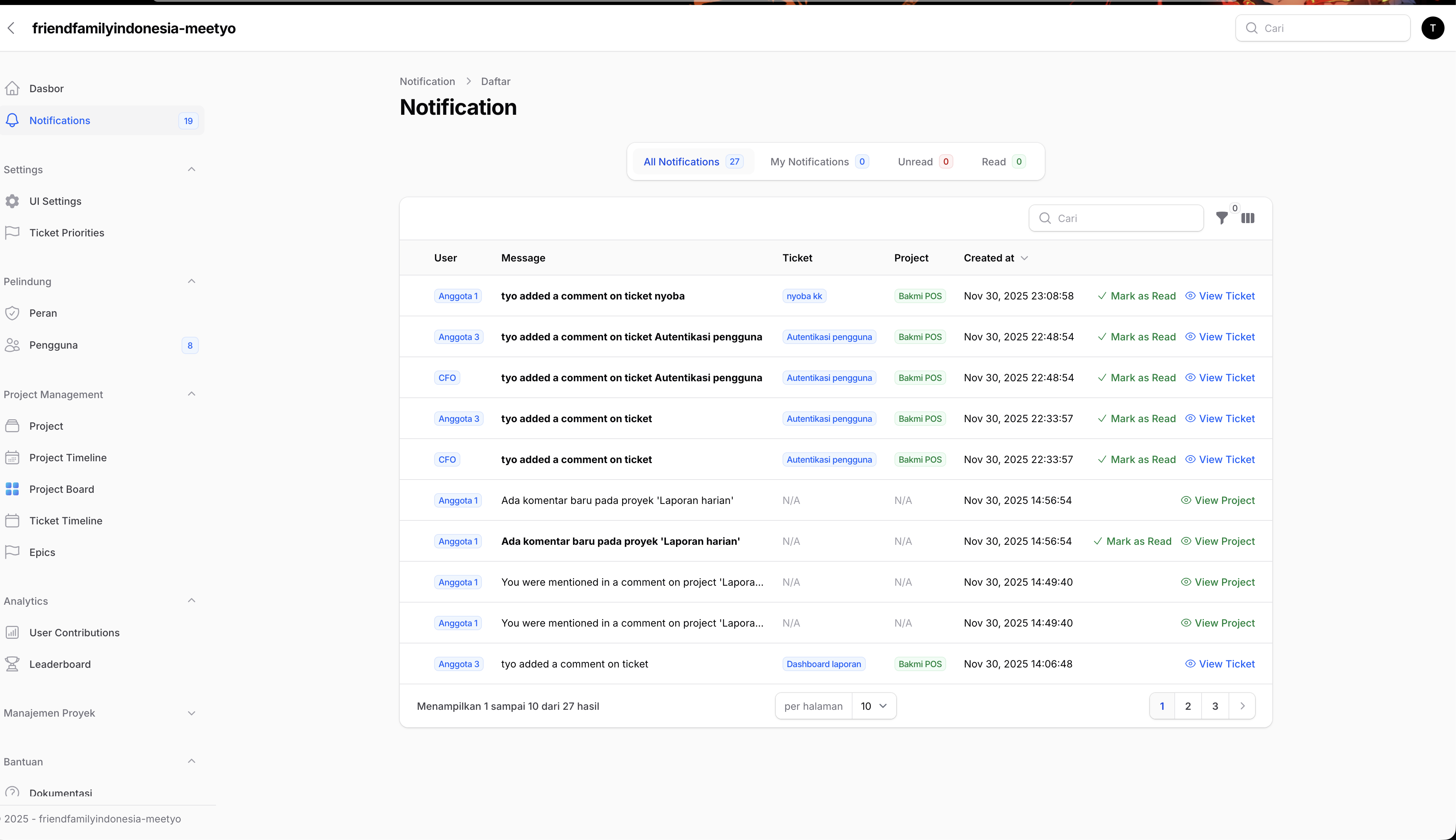Mark bold 'Laporan harian' notification as read
This screenshot has width=1456, height=840.
pyautogui.click(x=1132, y=541)
